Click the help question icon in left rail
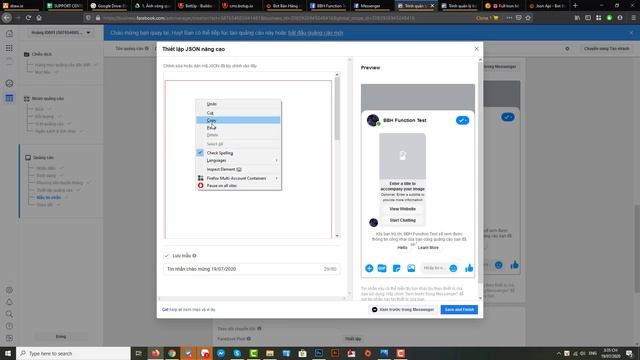The height and width of the screenshot is (360, 640). click(x=9, y=326)
